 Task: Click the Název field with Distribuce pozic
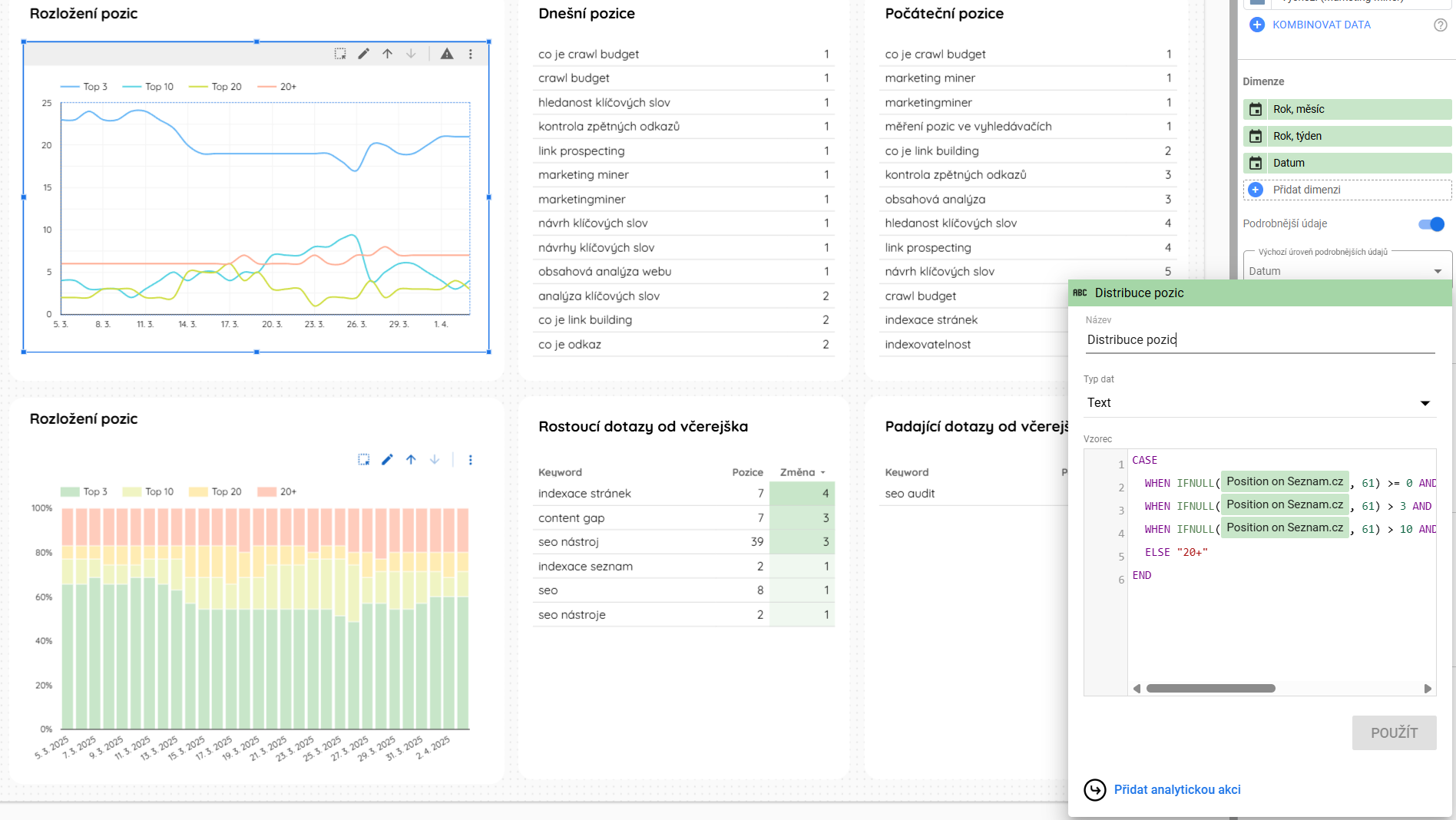click(1259, 339)
